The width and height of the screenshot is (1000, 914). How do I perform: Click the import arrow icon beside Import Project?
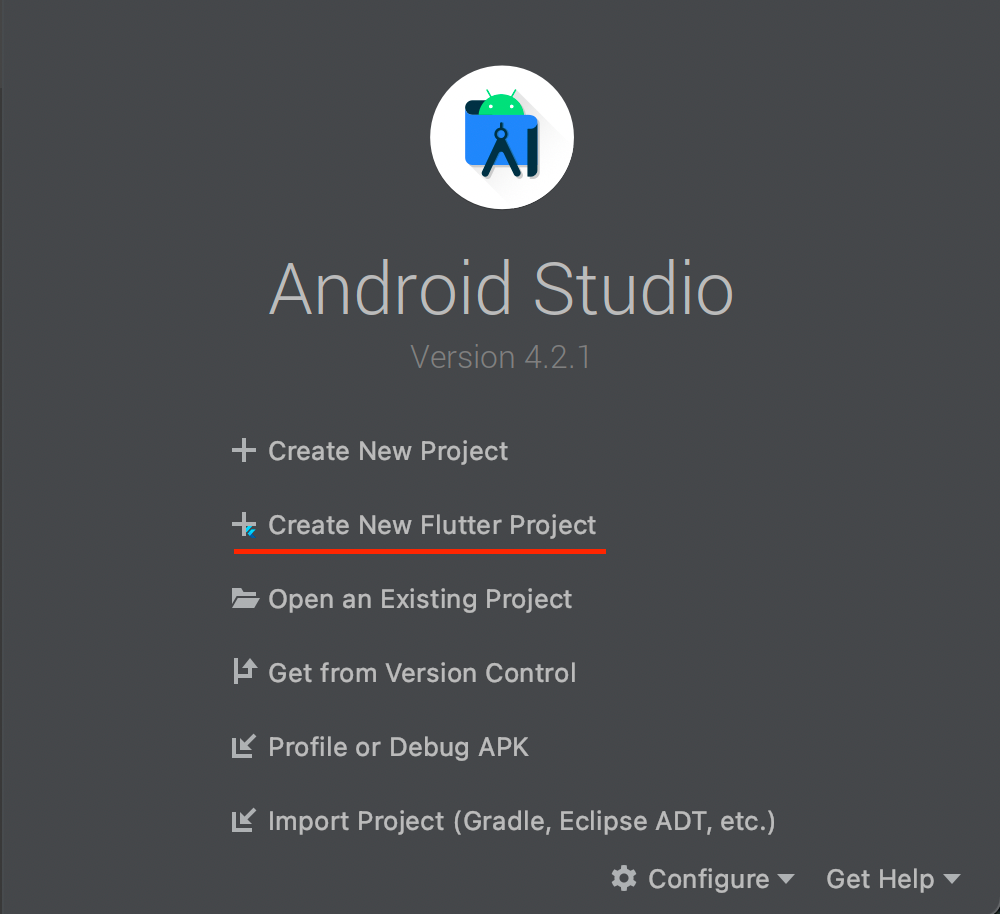(x=244, y=820)
